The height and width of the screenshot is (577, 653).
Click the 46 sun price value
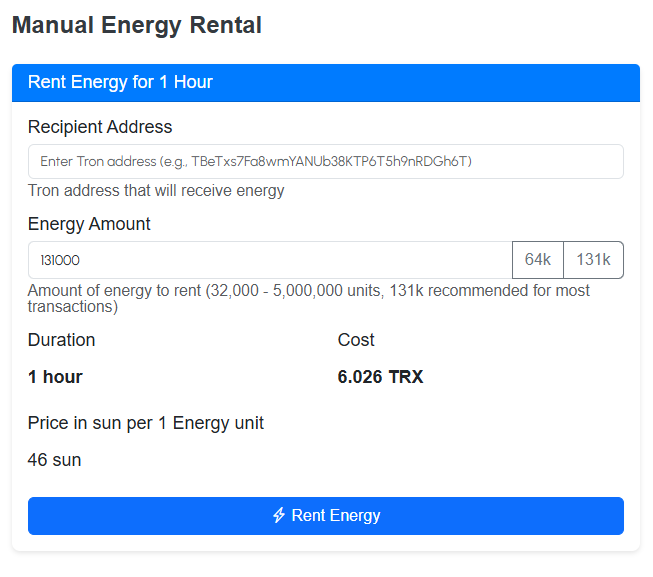(x=55, y=460)
